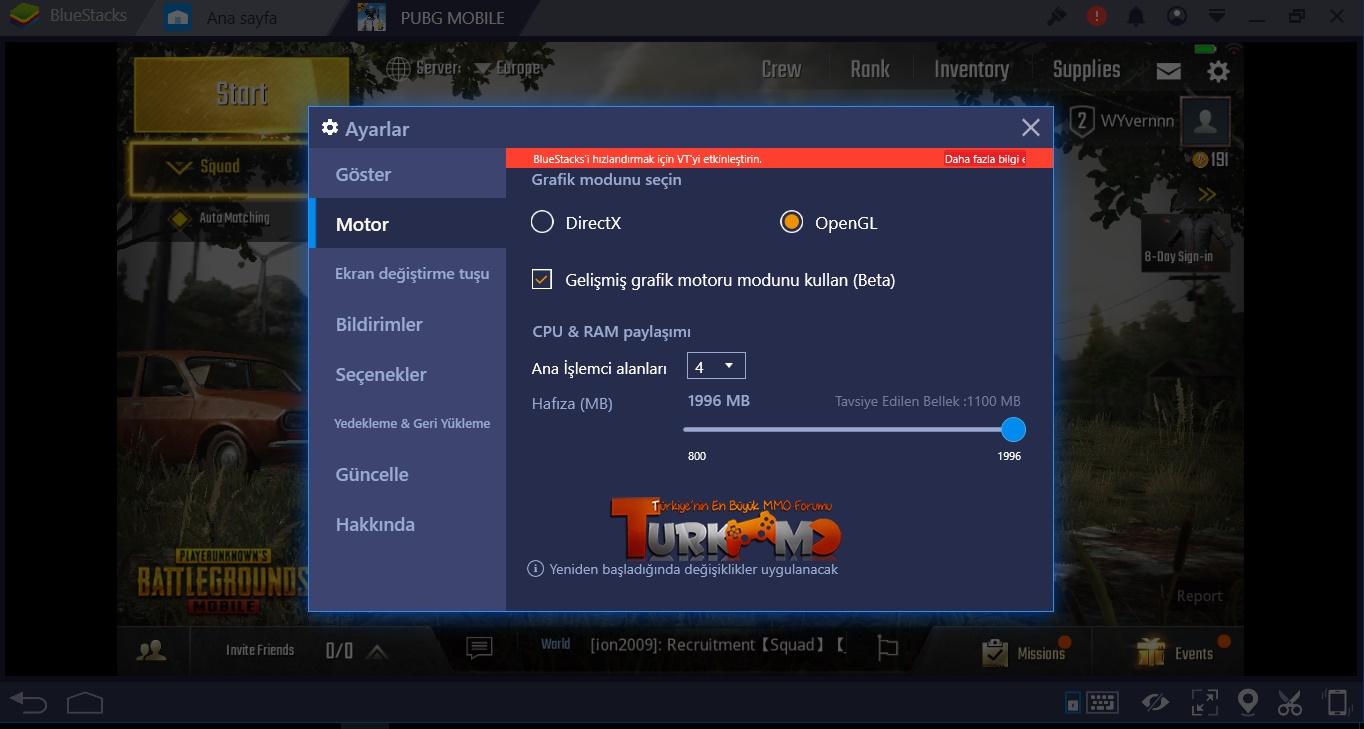
Task: Click the red alert exclamation icon
Action: point(1098,17)
